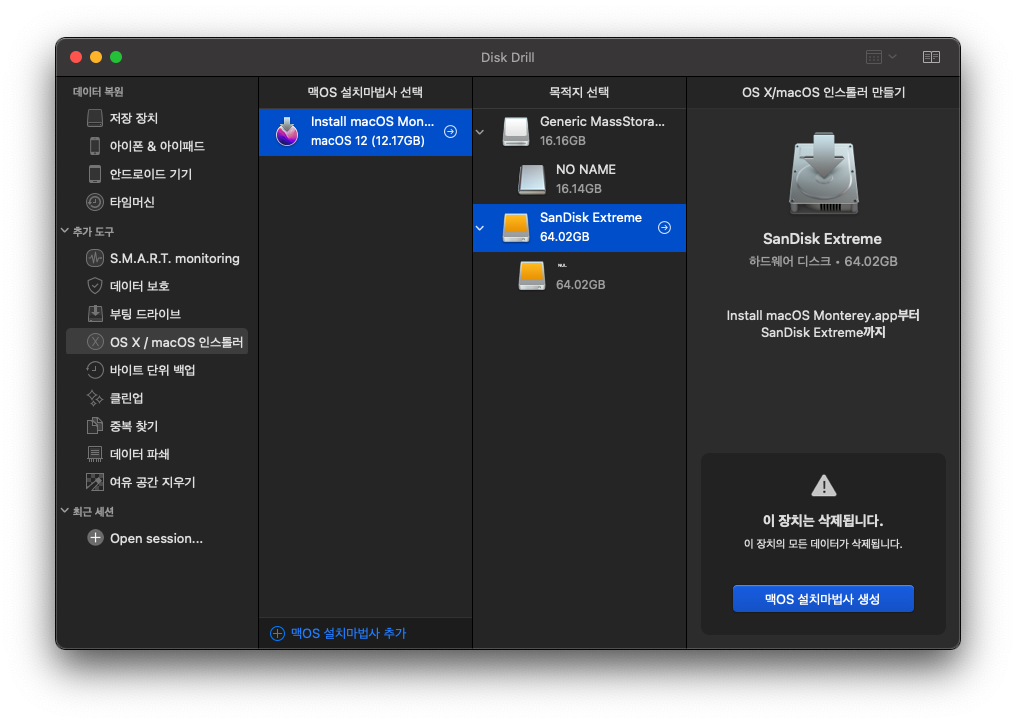1016x723 pixels.
Task: Click the 데이터 복원 section label
Action: tap(98, 91)
